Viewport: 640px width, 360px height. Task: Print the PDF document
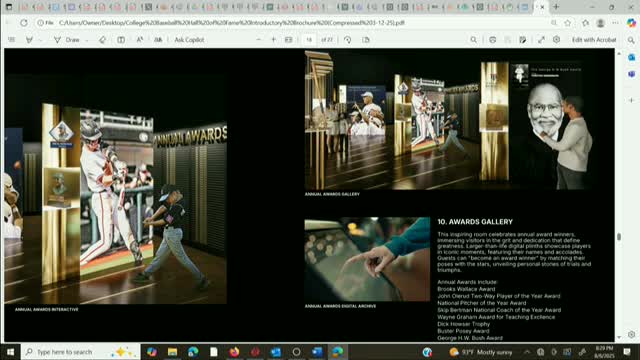tap(493, 40)
